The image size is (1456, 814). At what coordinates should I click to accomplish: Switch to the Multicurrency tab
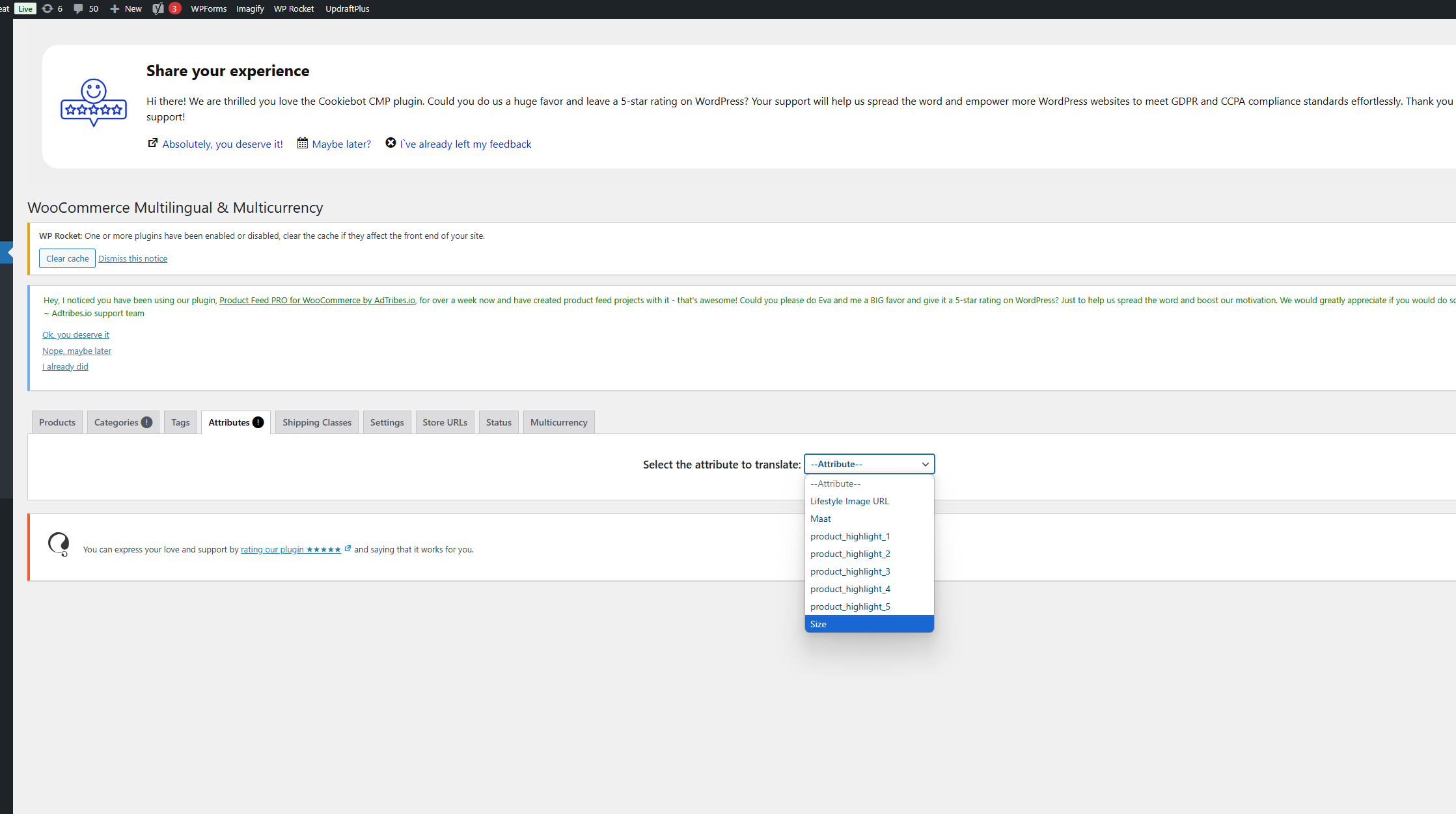(558, 422)
